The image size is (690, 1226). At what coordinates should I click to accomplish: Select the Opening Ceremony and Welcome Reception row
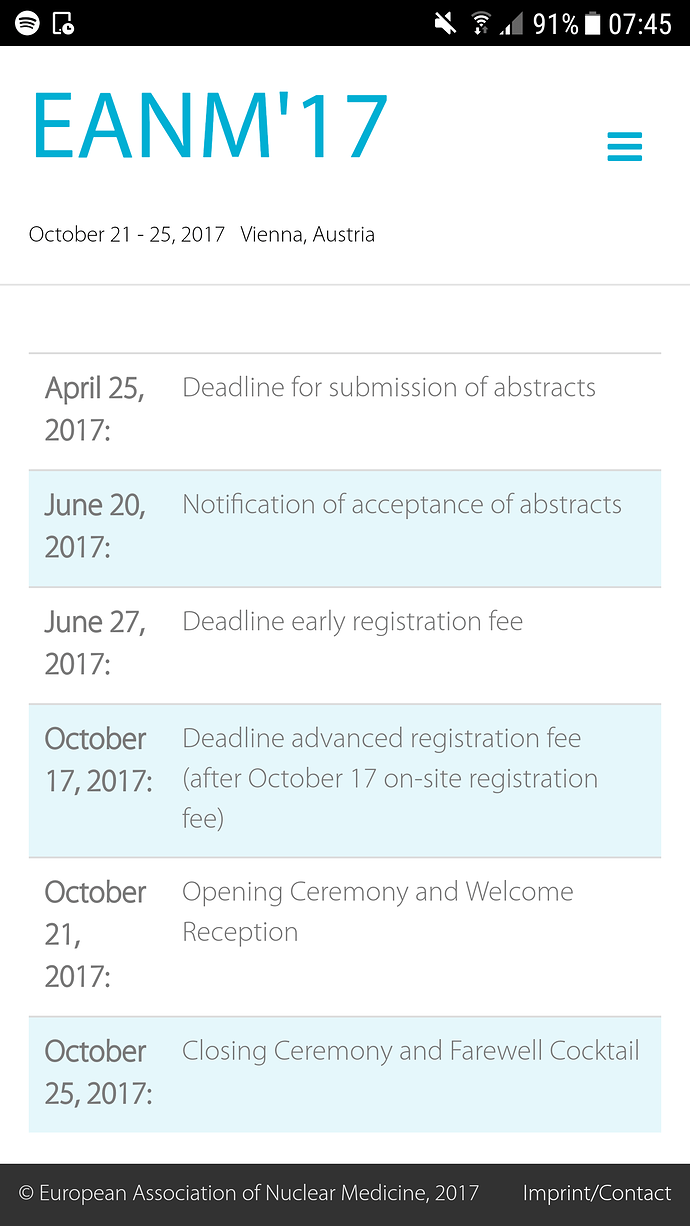(x=345, y=936)
